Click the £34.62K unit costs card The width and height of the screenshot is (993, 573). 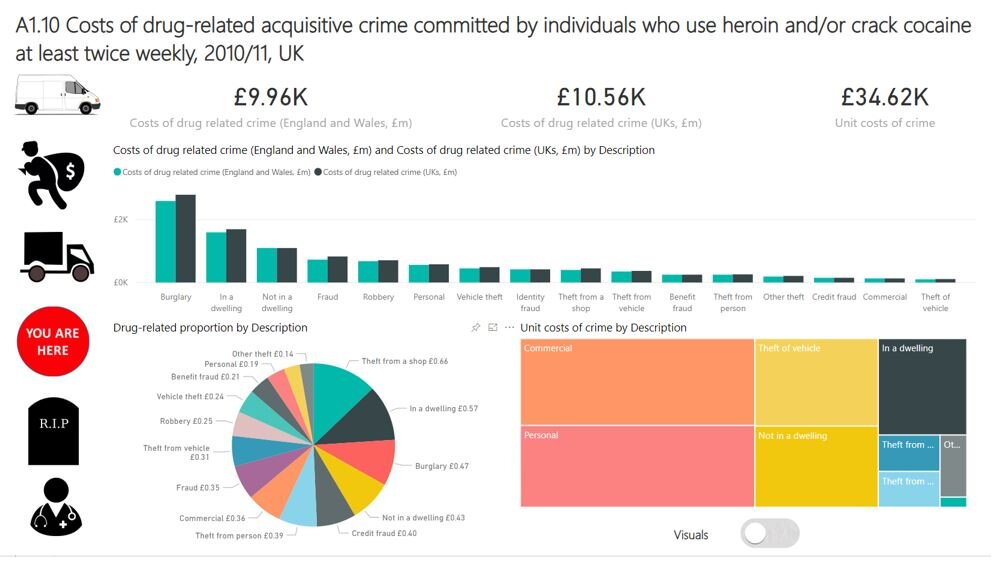pyautogui.click(x=885, y=108)
